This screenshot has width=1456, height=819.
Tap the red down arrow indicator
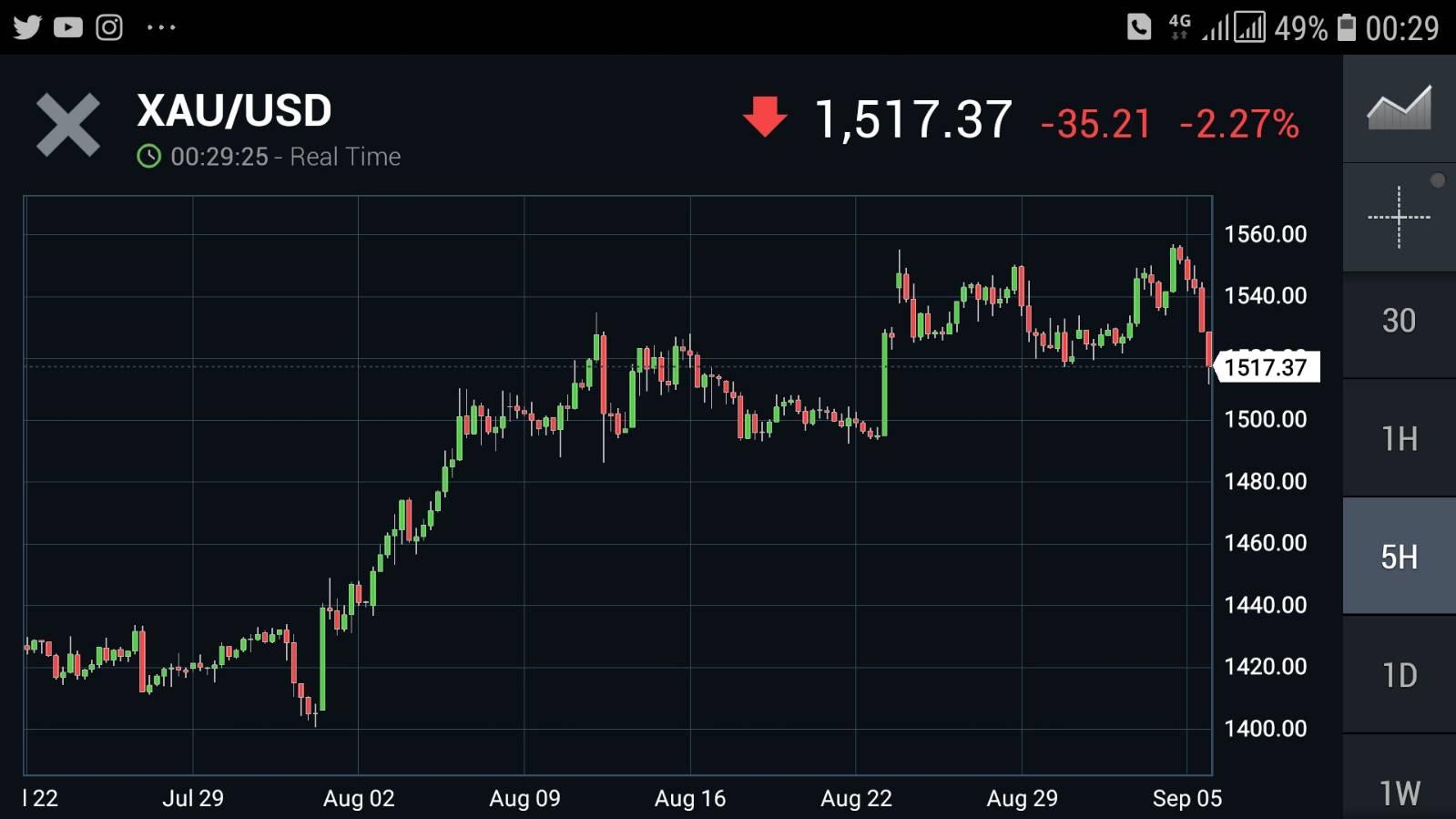pyautogui.click(x=765, y=117)
